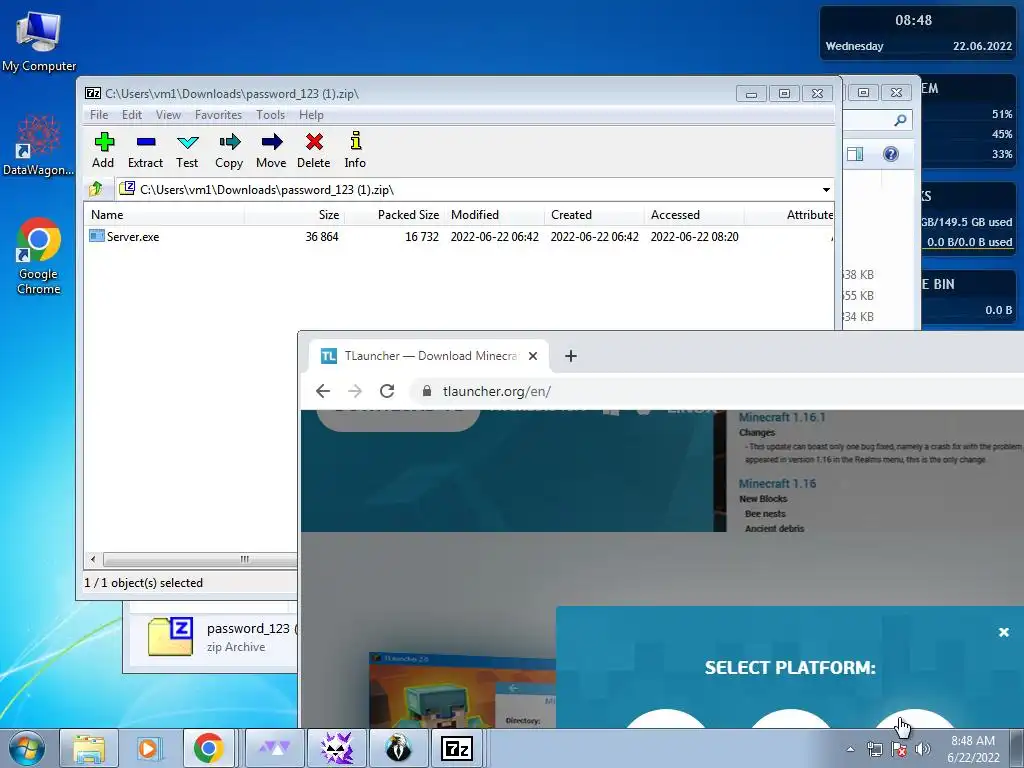Click the preview pane icon in Explorer
Screen dimensions: 1024x768
click(855, 154)
